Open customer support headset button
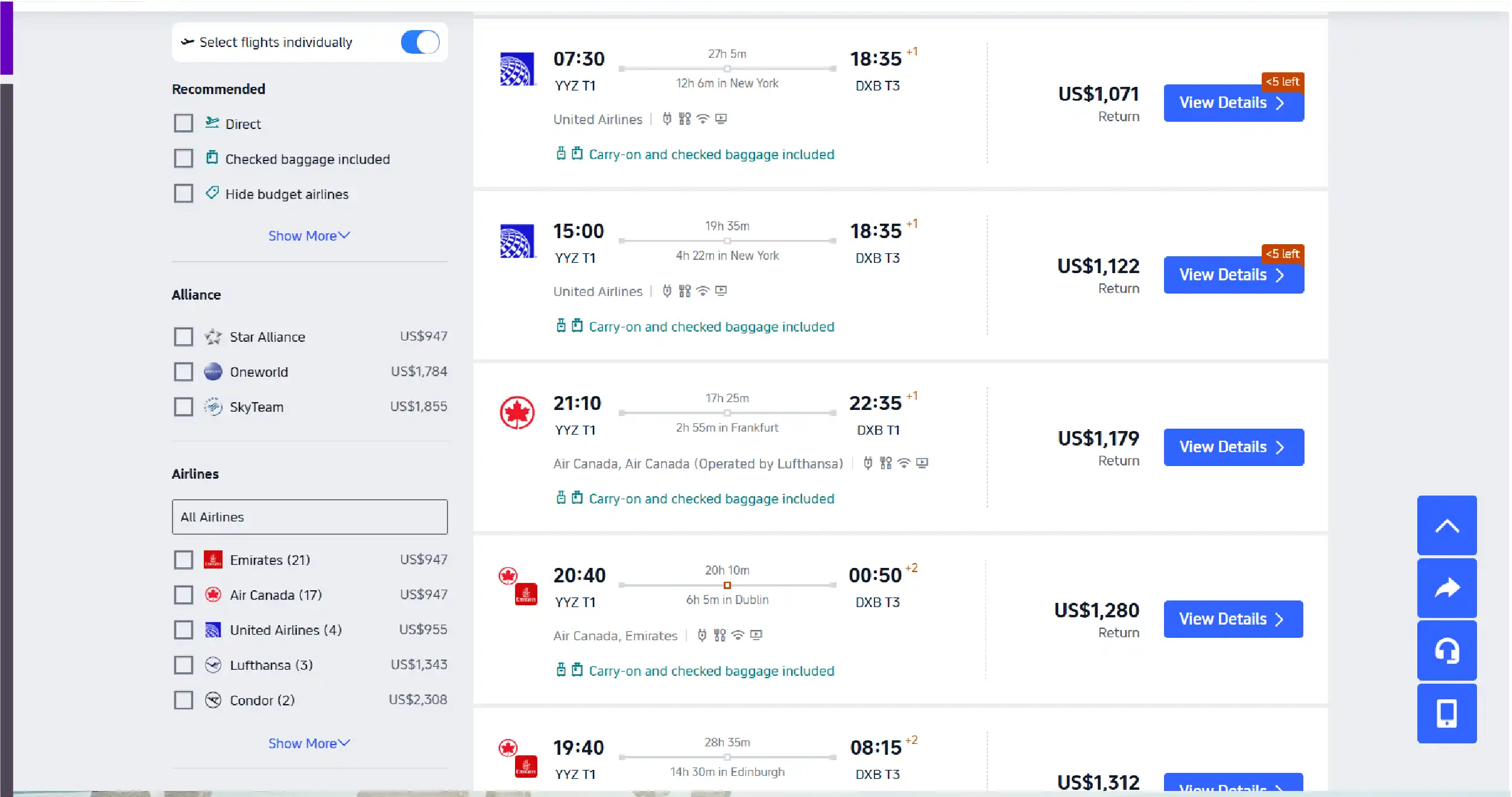The height and width of the screenshot is (797, 1512). (1446, 651)
